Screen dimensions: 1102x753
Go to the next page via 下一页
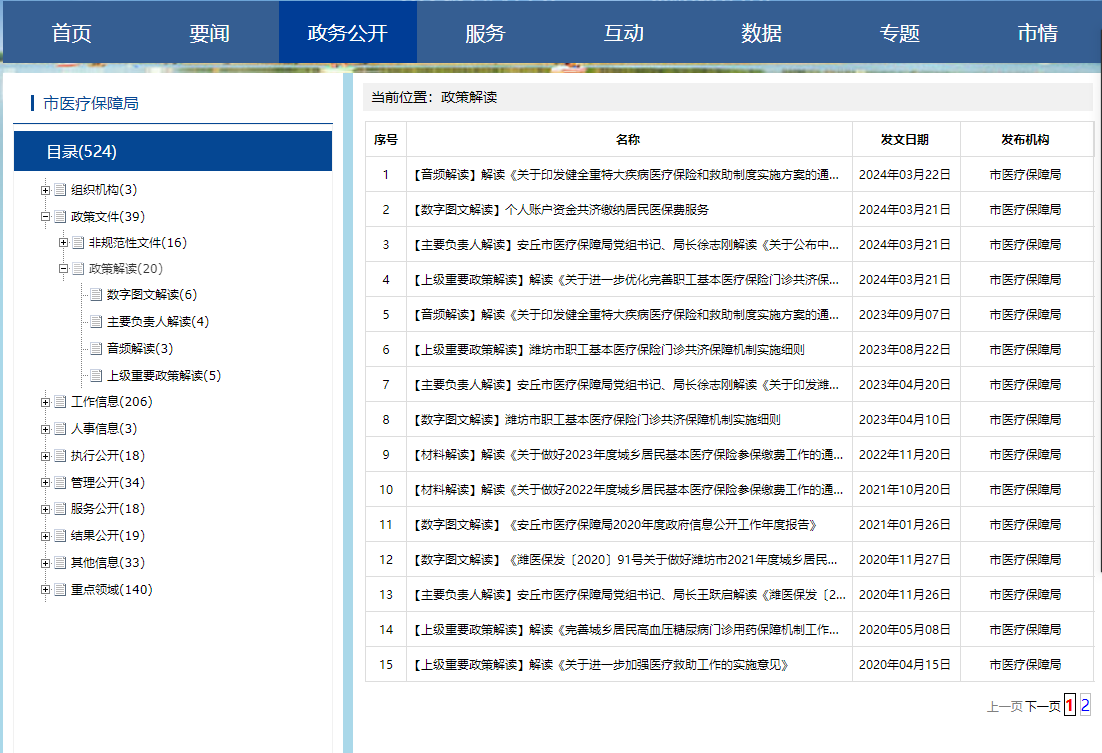1043,706
